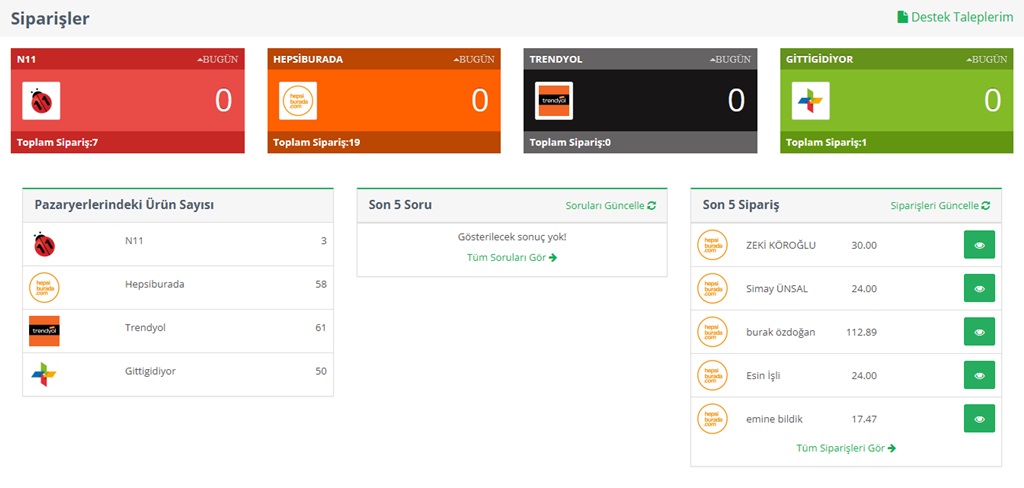Screen dimensions: 1024x488
Task: Click Son 5 Sipariş panel title
Action: (x=741, y=204)
